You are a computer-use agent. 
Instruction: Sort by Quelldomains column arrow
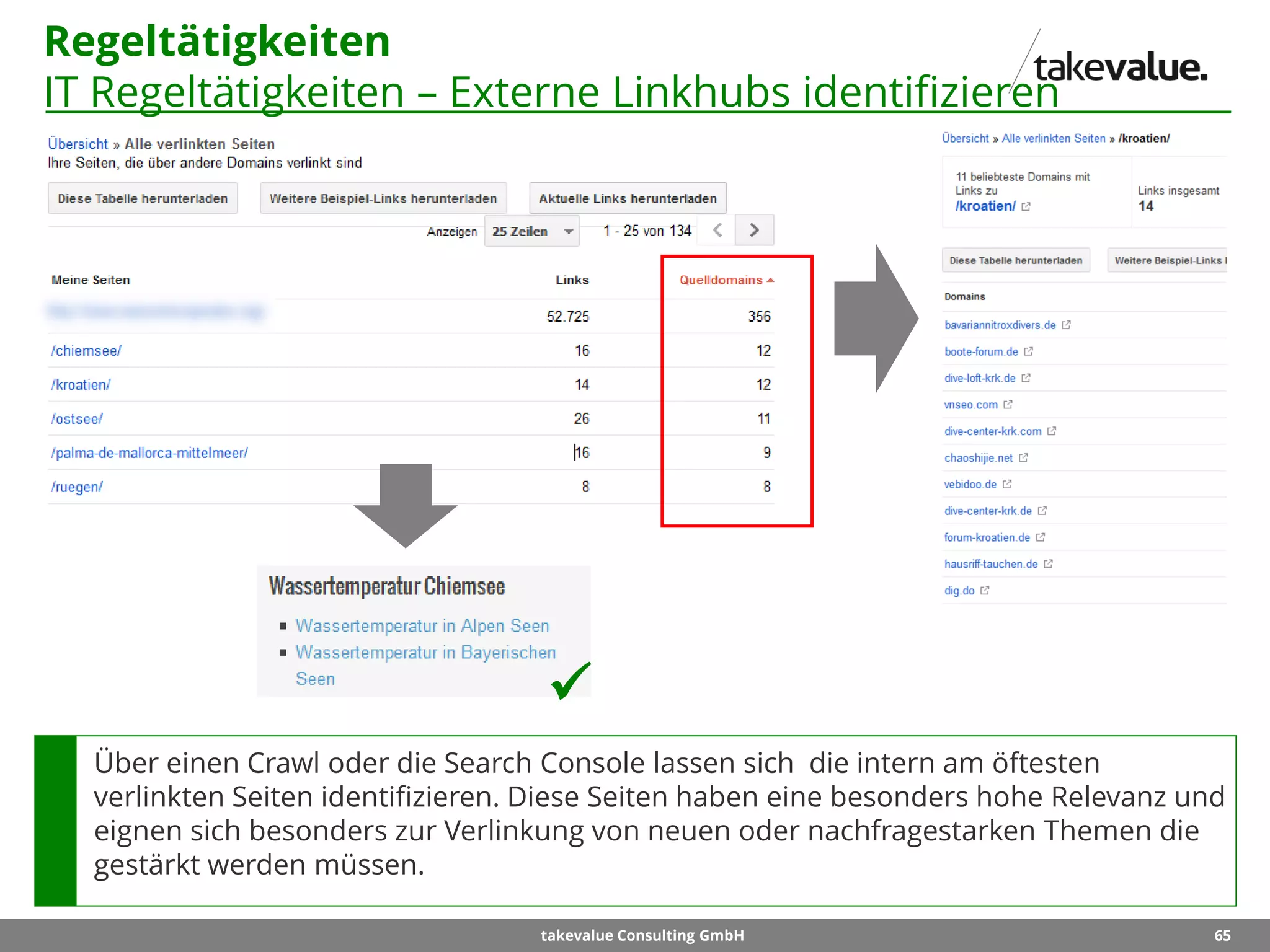point(770,280)
